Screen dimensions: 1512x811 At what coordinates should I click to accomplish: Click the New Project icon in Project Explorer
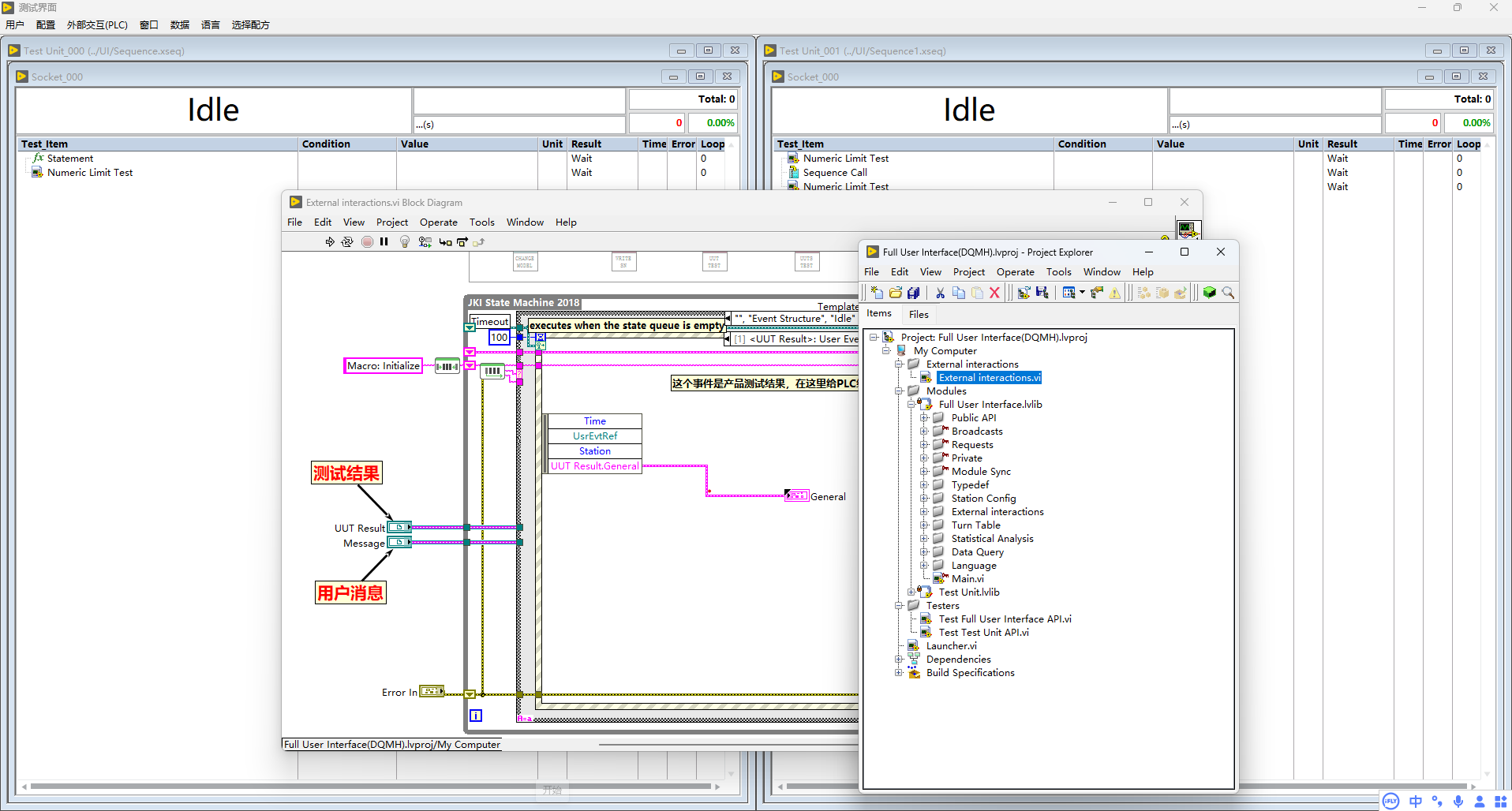[877, 293]
